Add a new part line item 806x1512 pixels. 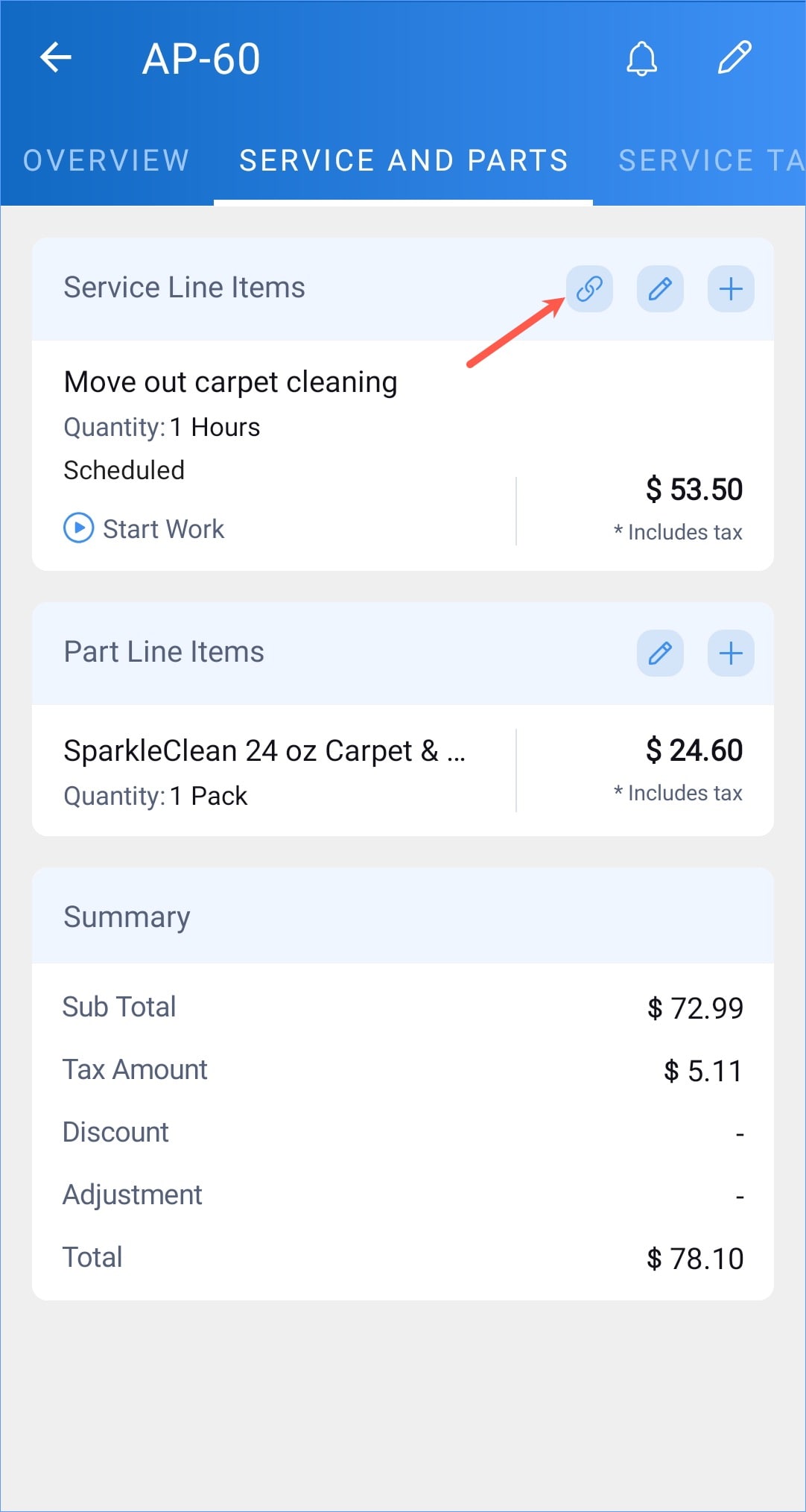tap(731, 653)
